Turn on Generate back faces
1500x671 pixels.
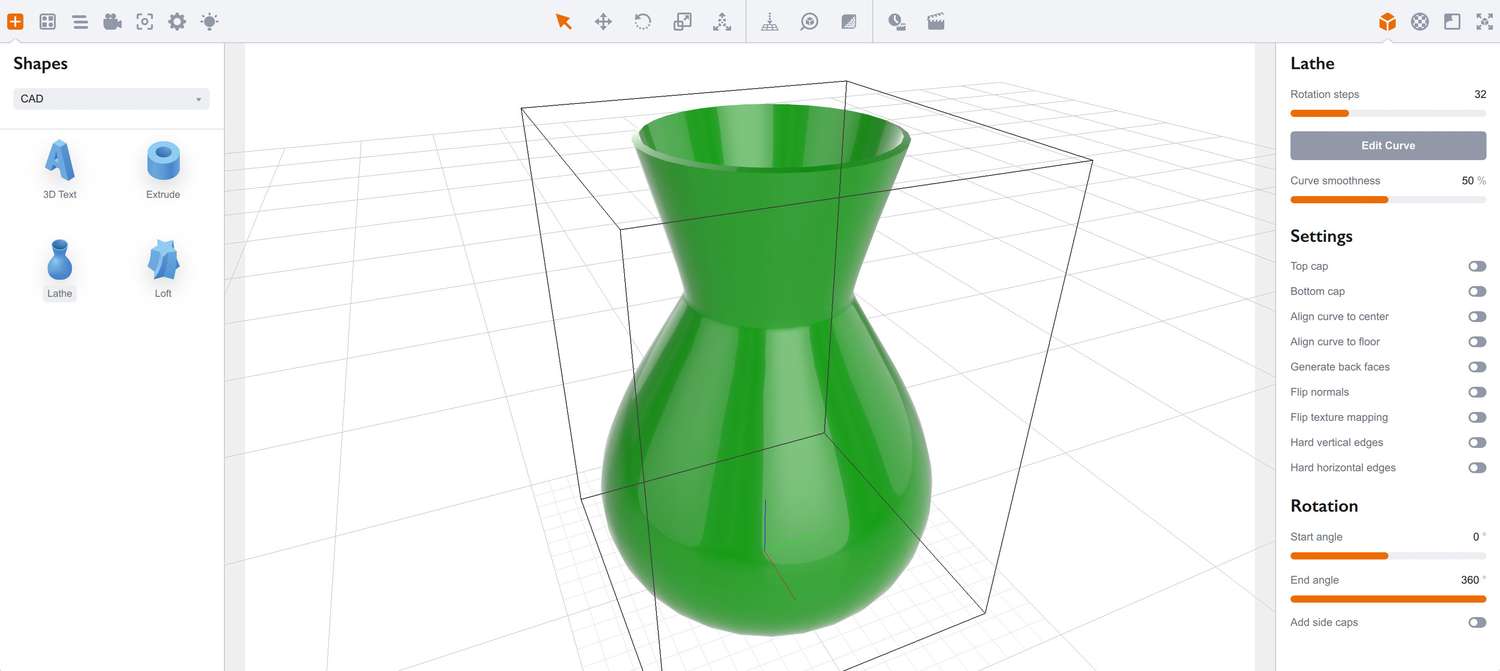(1477, 367)
